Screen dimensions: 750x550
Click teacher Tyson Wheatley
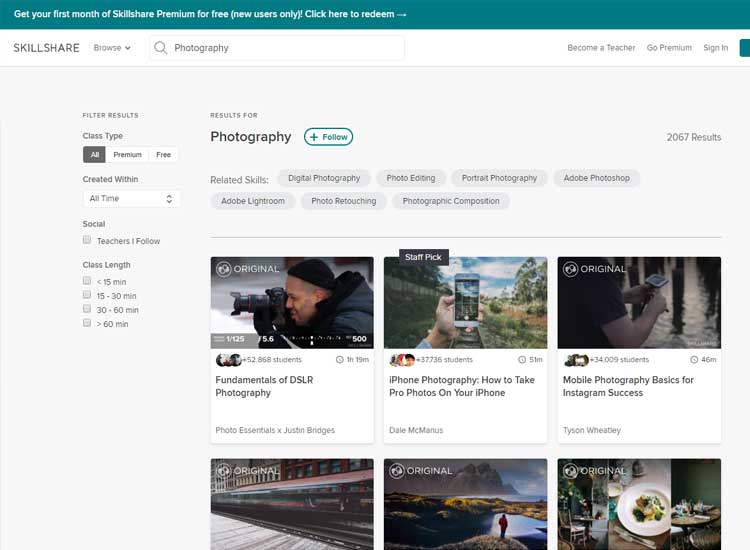(x=592, y=430)
